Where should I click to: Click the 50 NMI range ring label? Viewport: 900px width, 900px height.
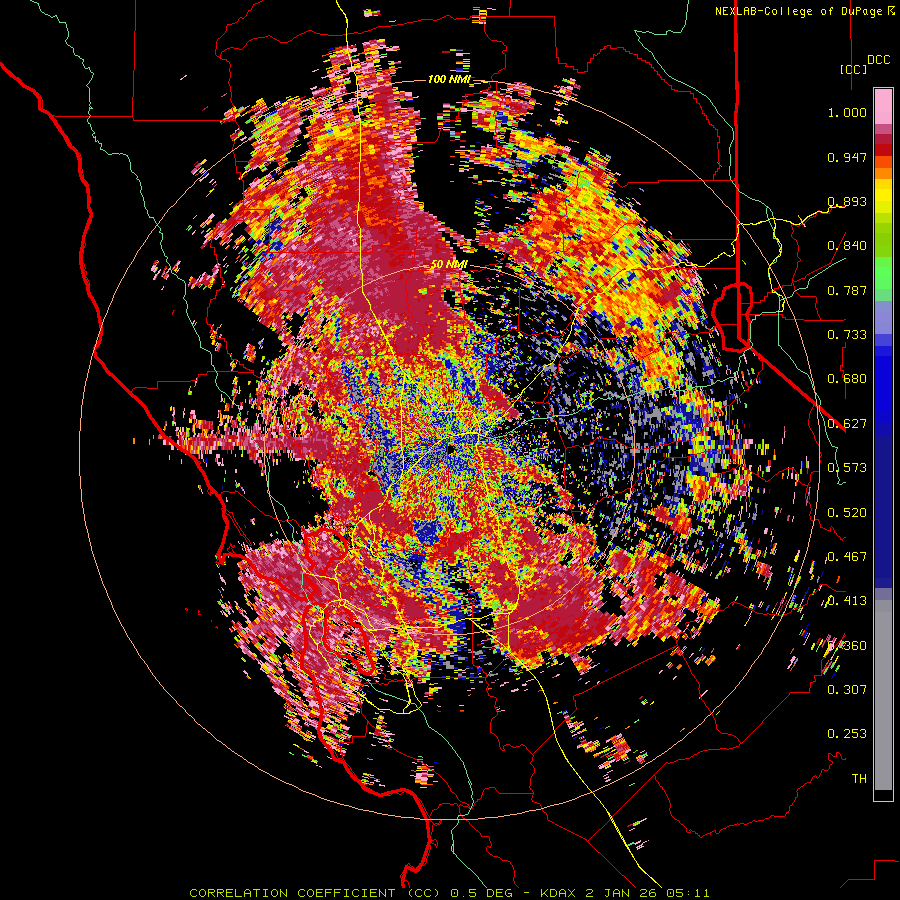pos(449,265)
